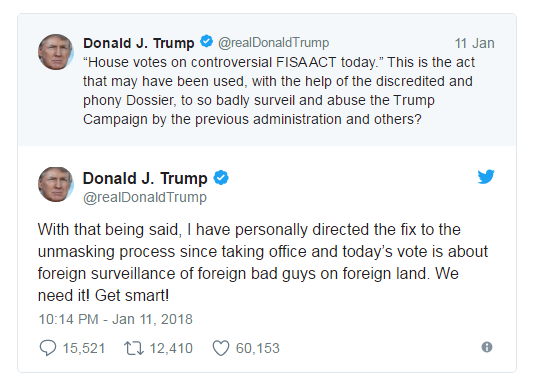This screenshot has height=382, width=534.
Task: Click the reply speech bubble icon
Action: click(x=48, y=348)
